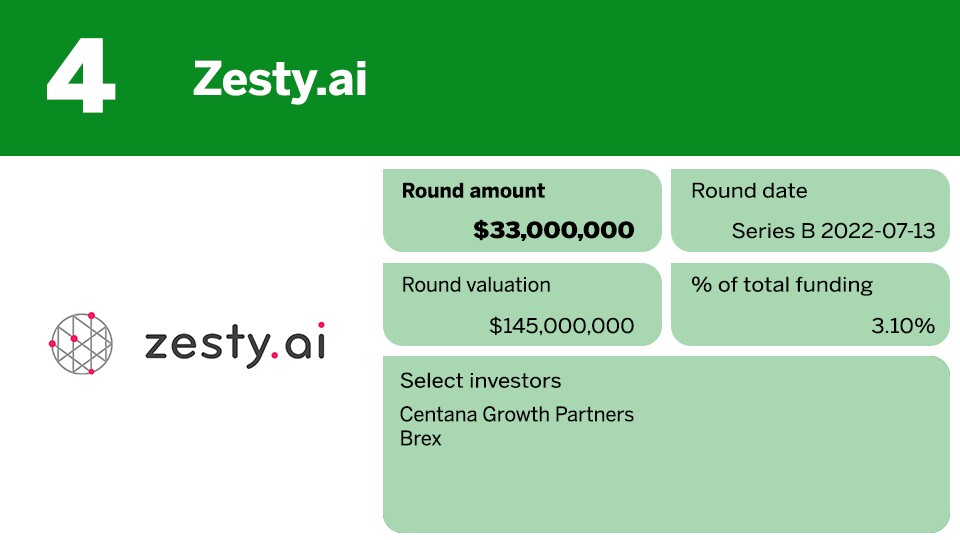960x540 pixels.
Task: Select the $145,000,000 valuation figure
Action: [x=562, y=325]
